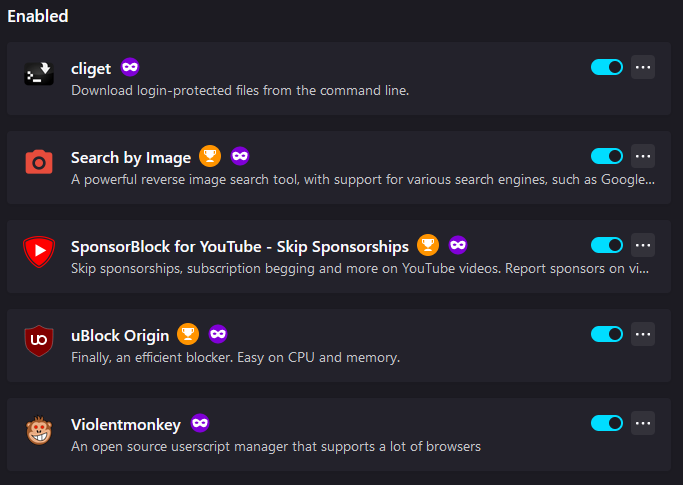
Task: Toggle off Search by Image extension
Action: [607, 156]
